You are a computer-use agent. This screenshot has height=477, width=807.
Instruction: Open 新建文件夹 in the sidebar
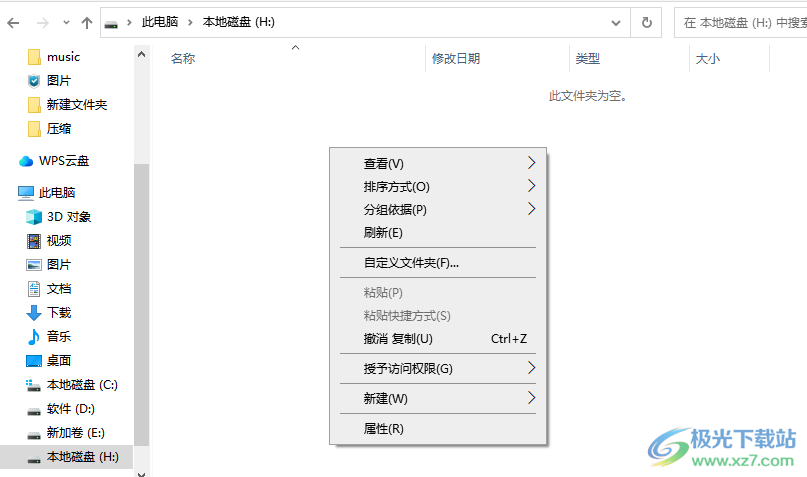[77, 105]
